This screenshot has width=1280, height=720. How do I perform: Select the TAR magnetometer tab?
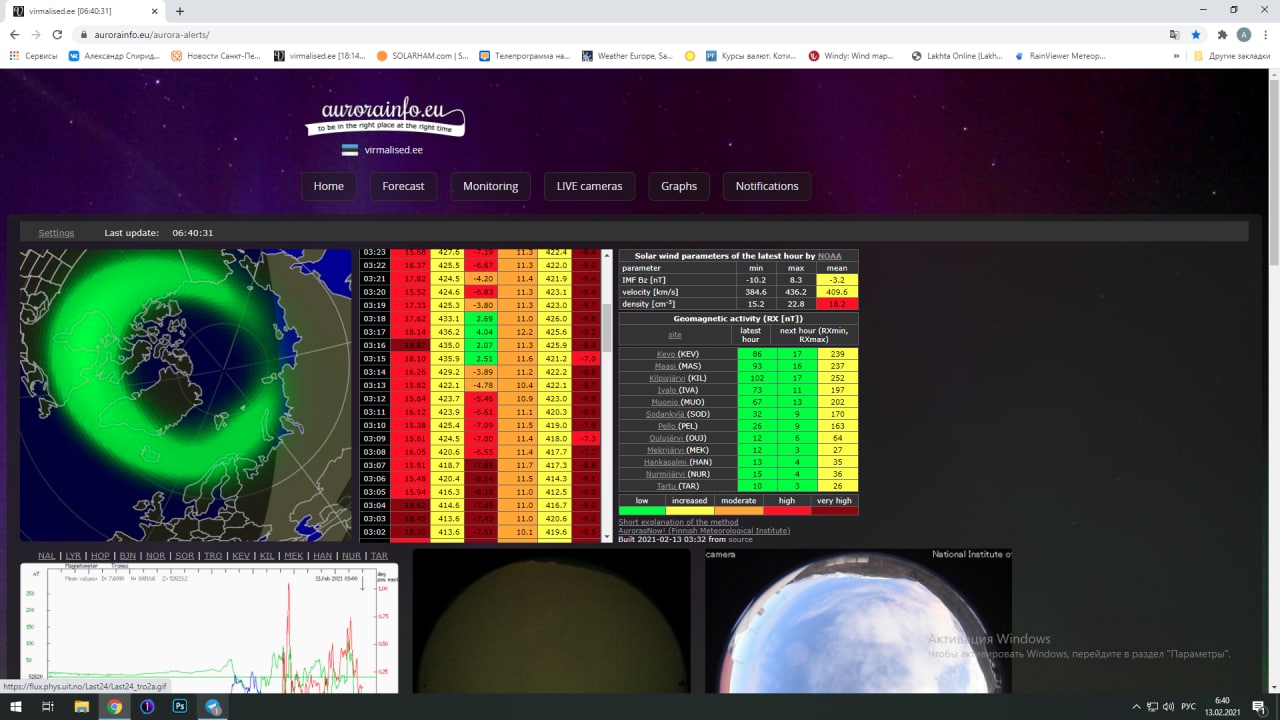pos(378,556)
